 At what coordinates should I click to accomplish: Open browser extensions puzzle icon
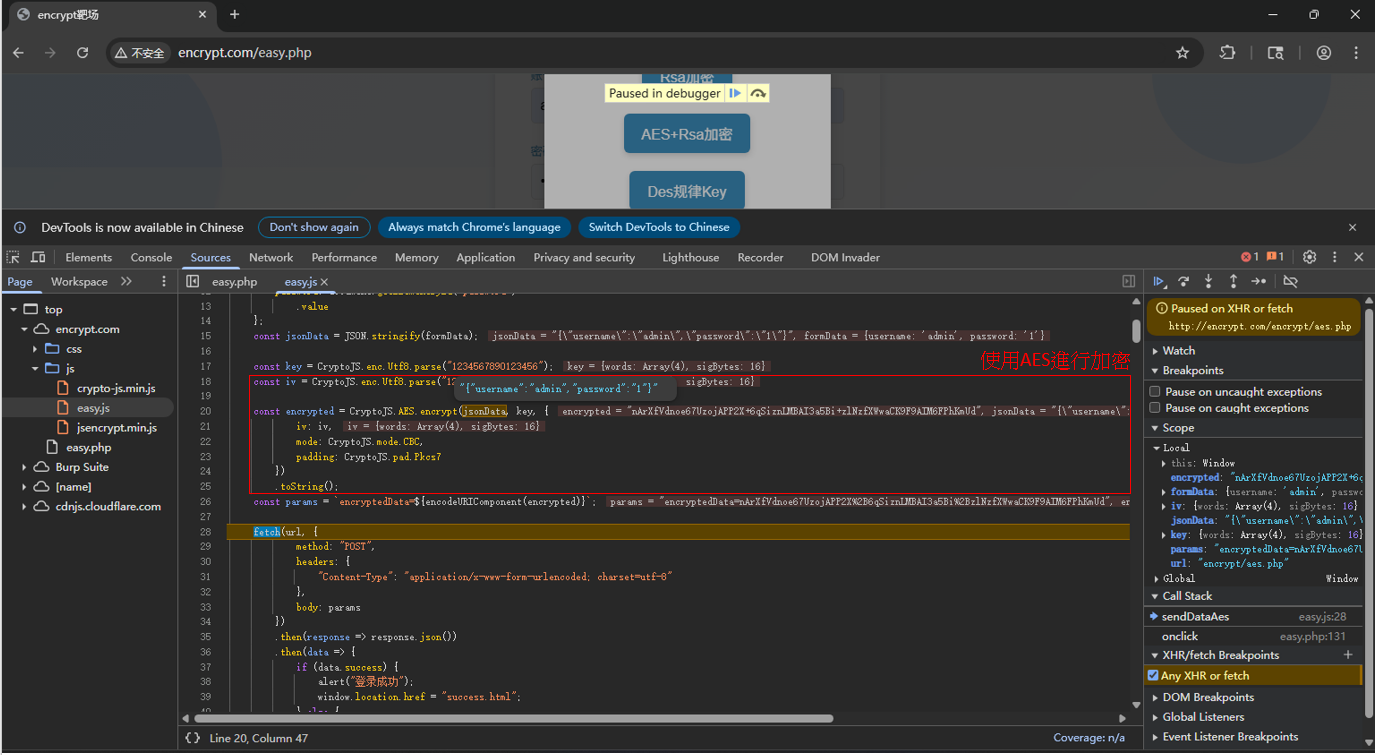pyautogui.click(x=1227, y=53)
